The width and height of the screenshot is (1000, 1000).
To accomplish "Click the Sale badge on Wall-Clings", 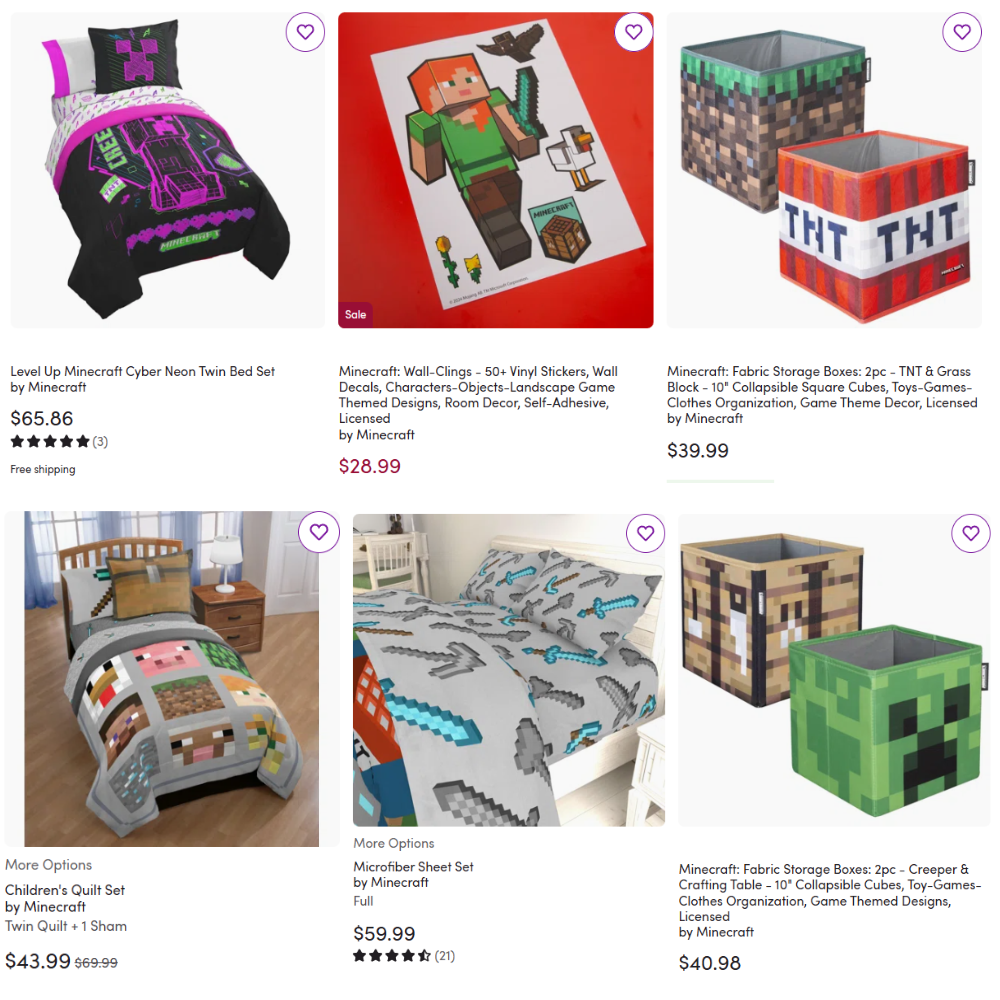I will pos(355,314).
